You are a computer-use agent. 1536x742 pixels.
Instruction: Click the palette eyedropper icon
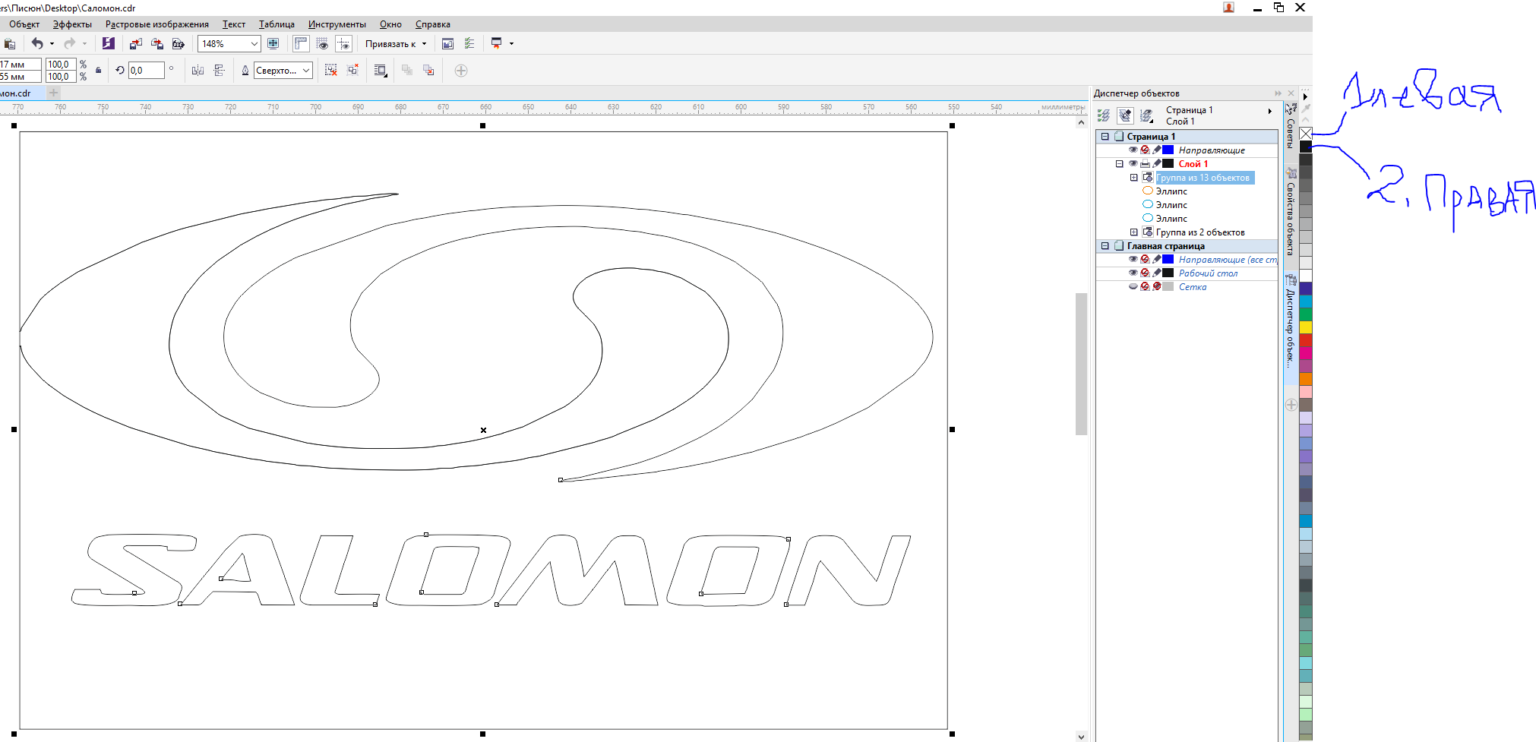(x=1305, y=109)
